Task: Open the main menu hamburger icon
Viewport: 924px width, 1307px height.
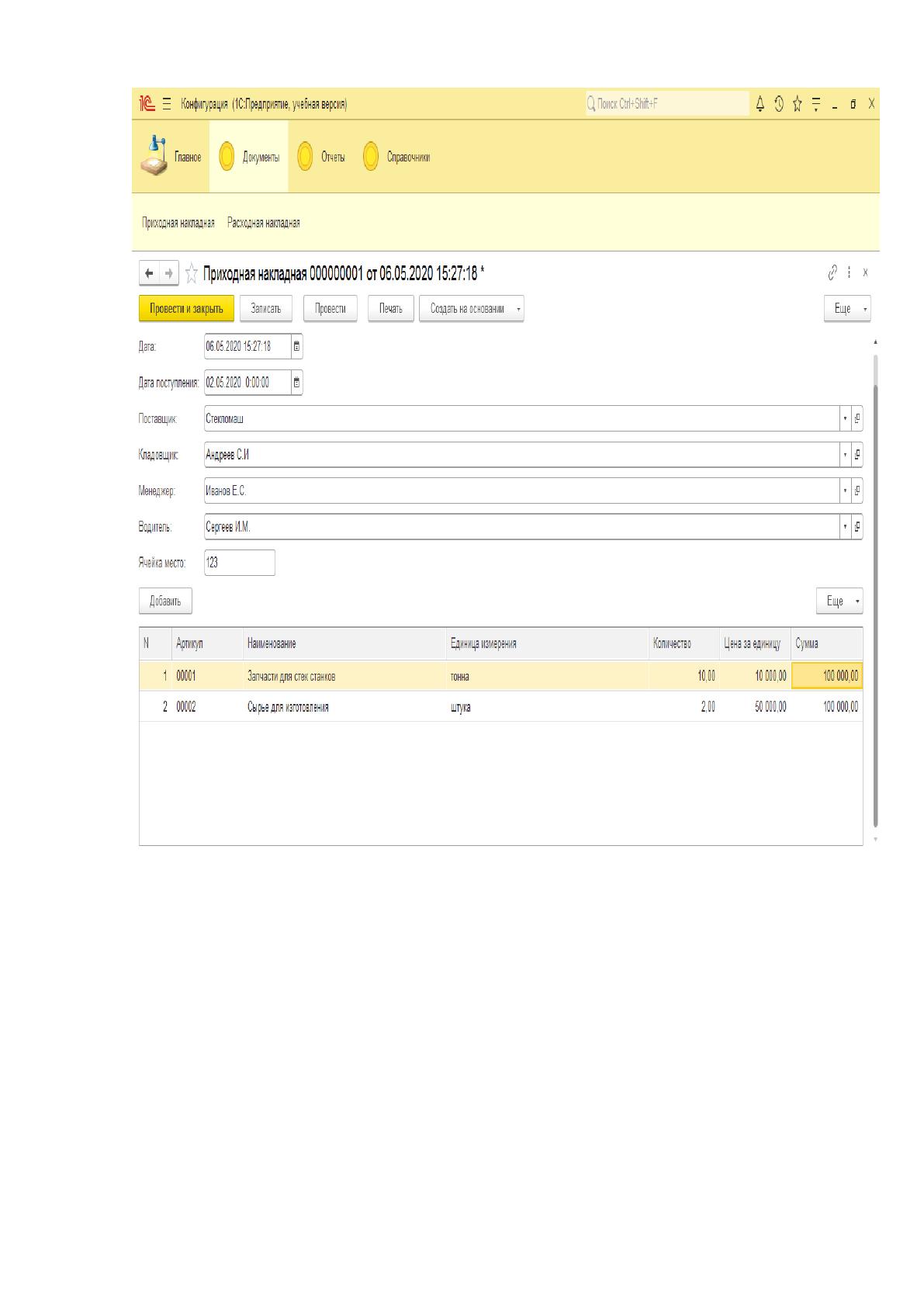Action: point(167,104)
